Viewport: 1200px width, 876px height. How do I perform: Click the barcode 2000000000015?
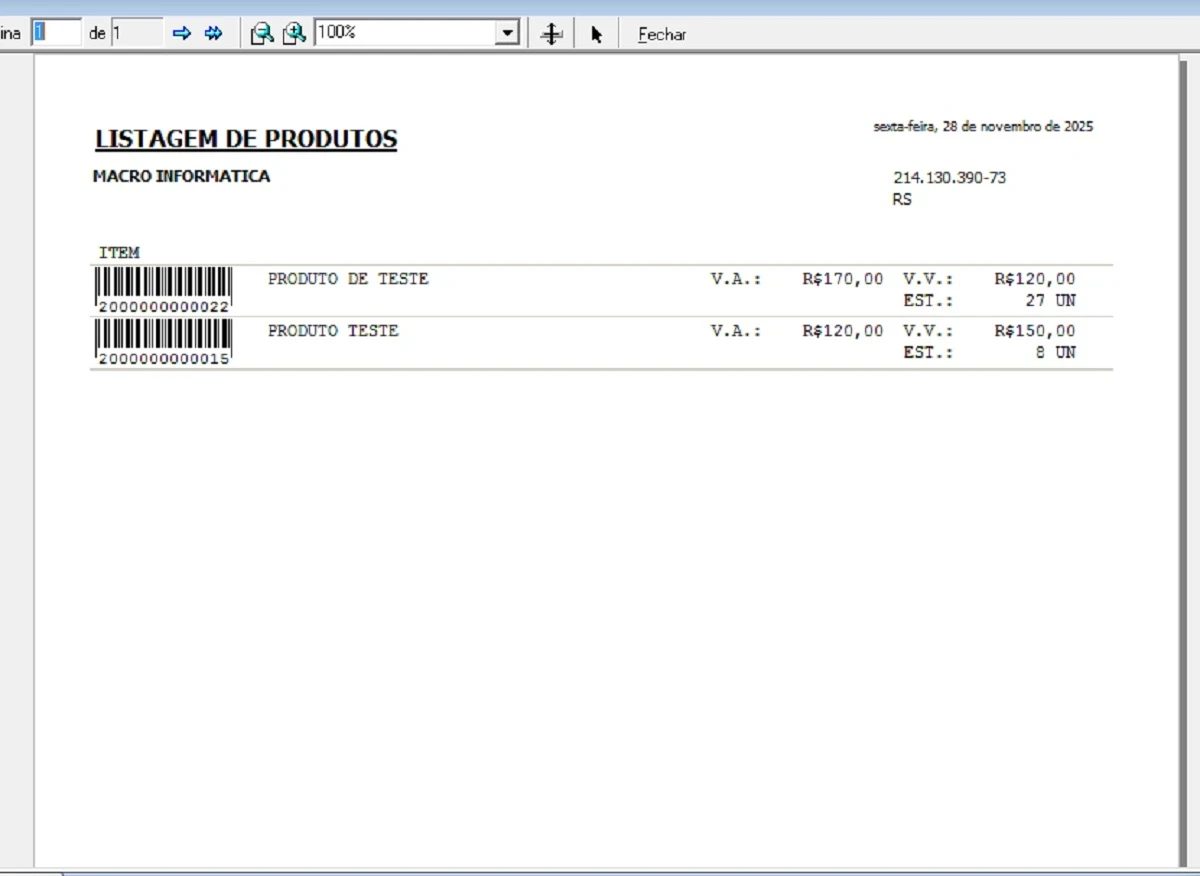tap(164, 342)
